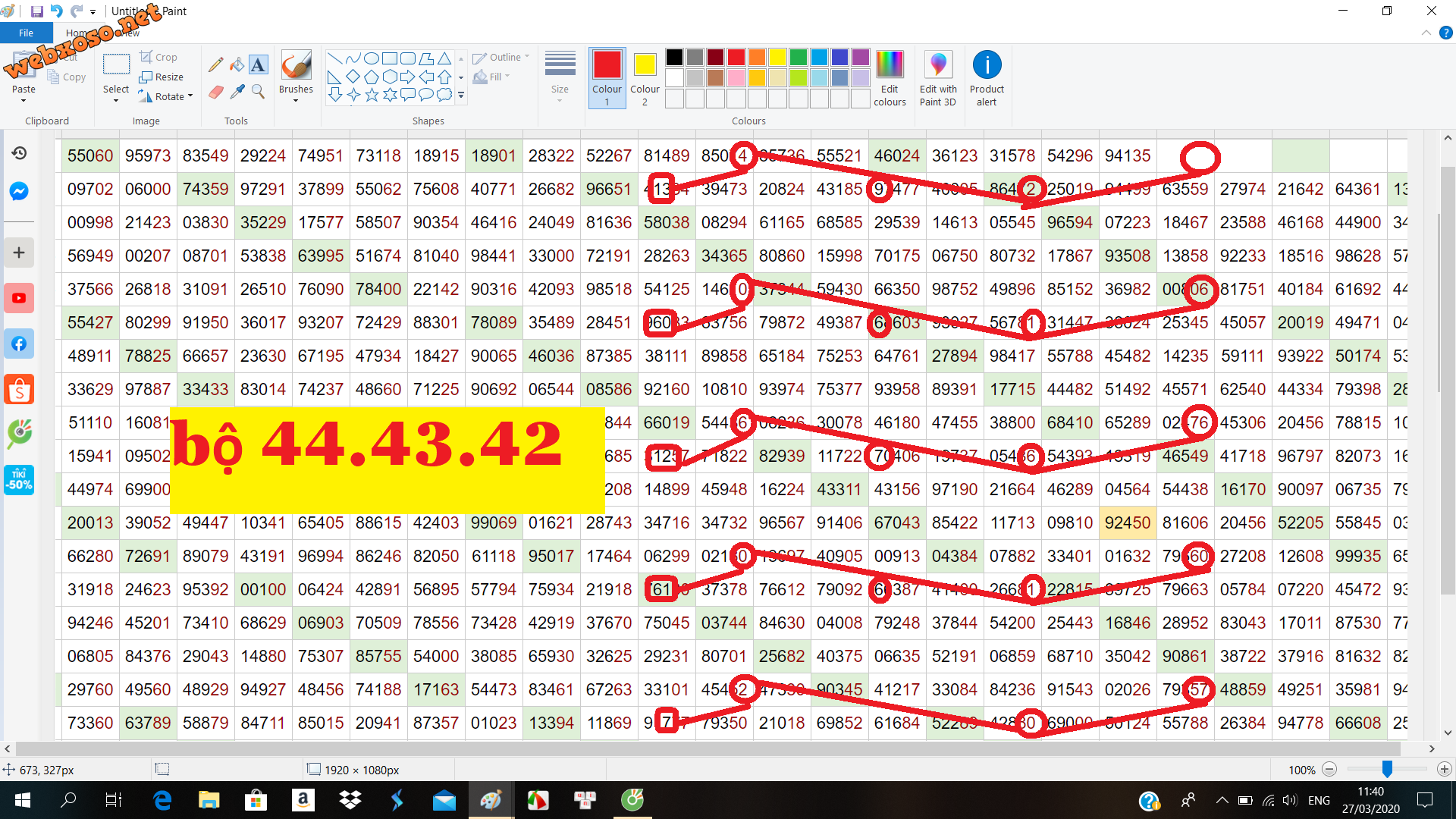Collapse the ribbon with chevron

[1426, 33]
